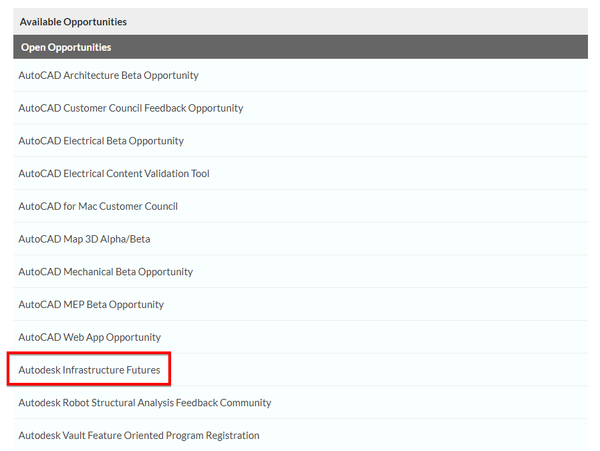The height and width of the screenshot is (451, 600).
Task: Click the Available Opportunities heading
Action: coord(73,22)
